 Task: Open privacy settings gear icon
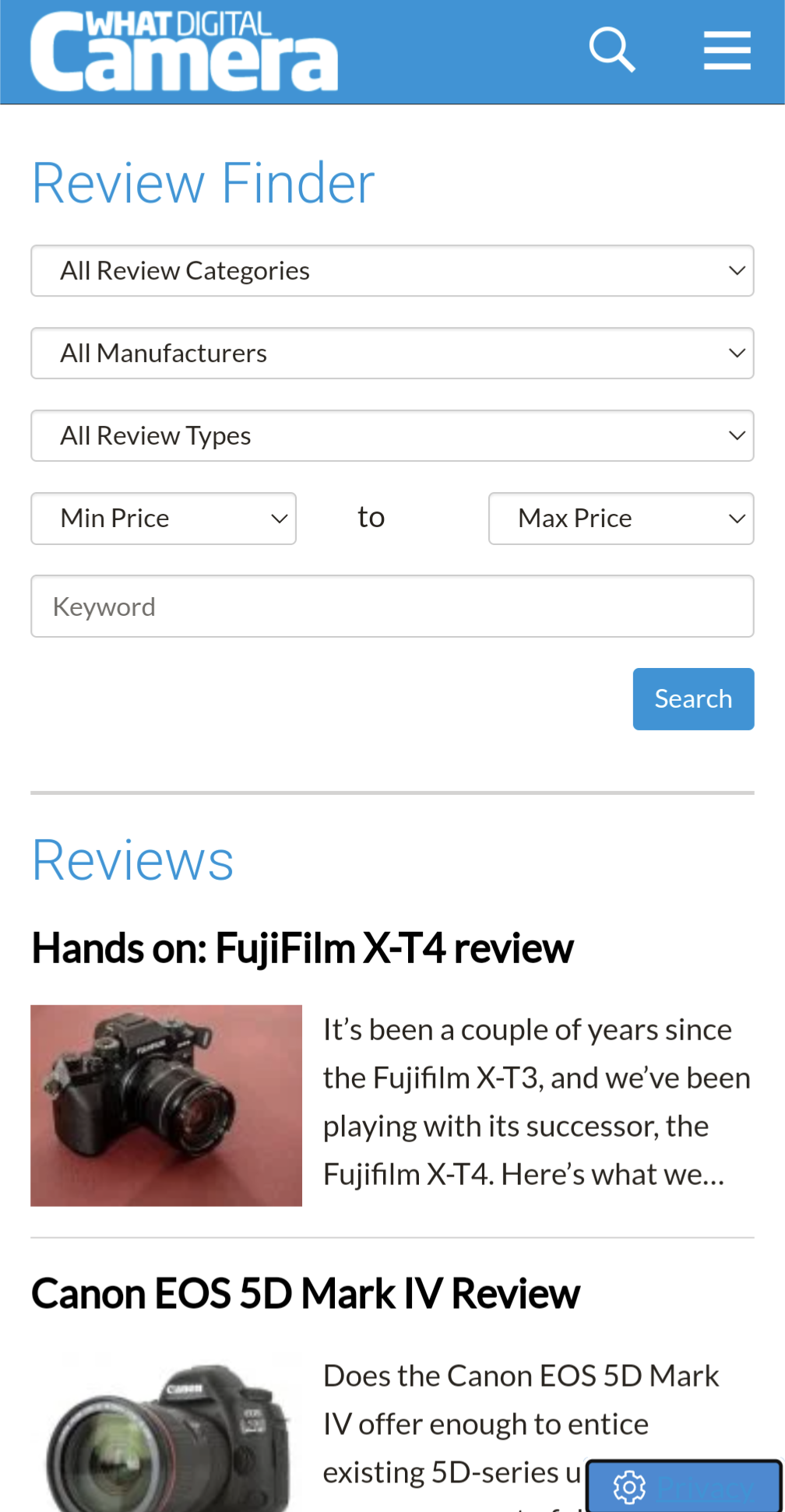pos(629,1487)
